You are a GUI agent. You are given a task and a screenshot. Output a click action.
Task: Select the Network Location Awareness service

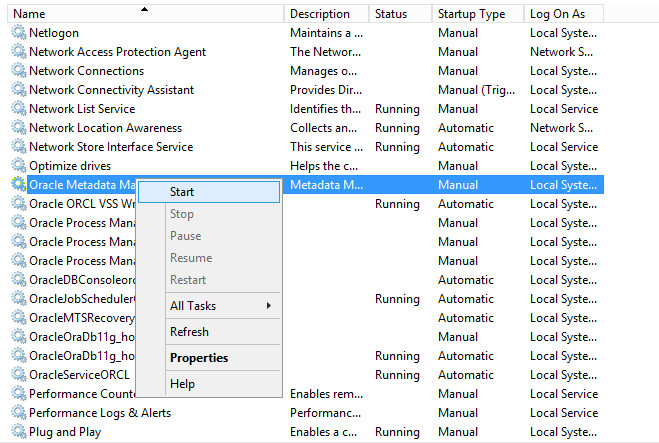tap(306, 128)
